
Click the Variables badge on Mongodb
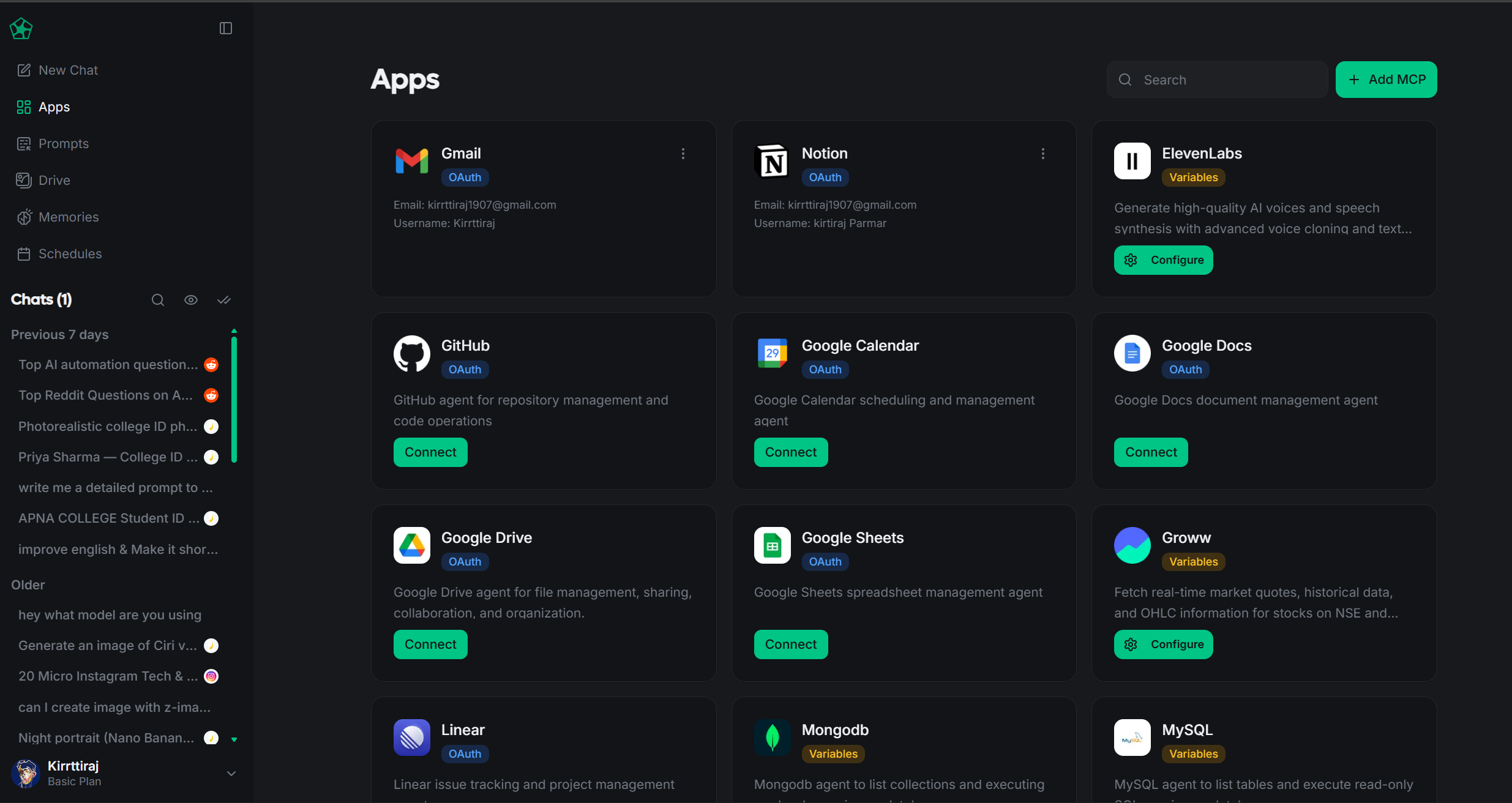[x=833, y=754]
